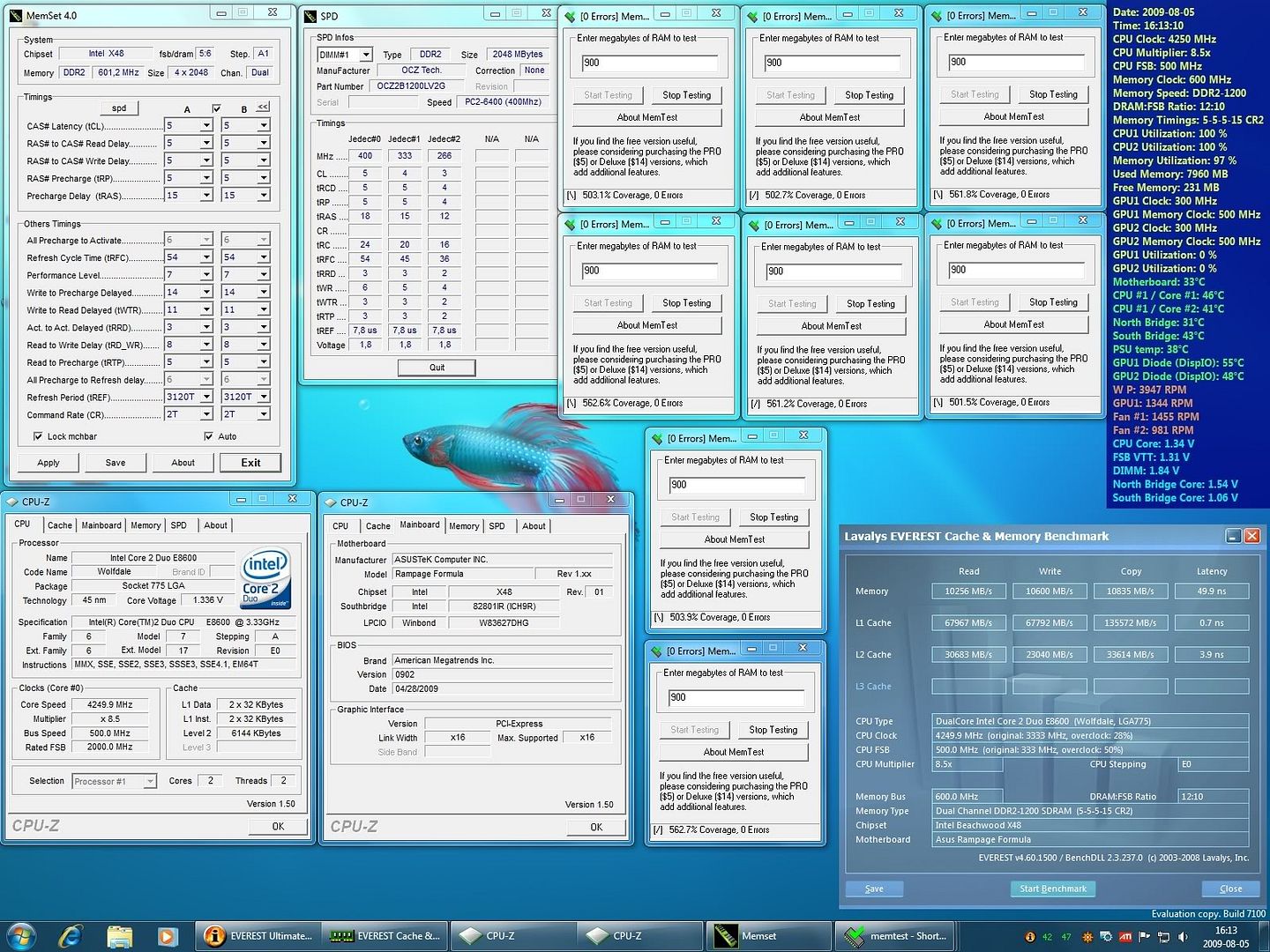The height and width of the screenshot is (952, 1270).
Task: Open Command Rate (CR) column A dropdown
Action: [206, 414]
